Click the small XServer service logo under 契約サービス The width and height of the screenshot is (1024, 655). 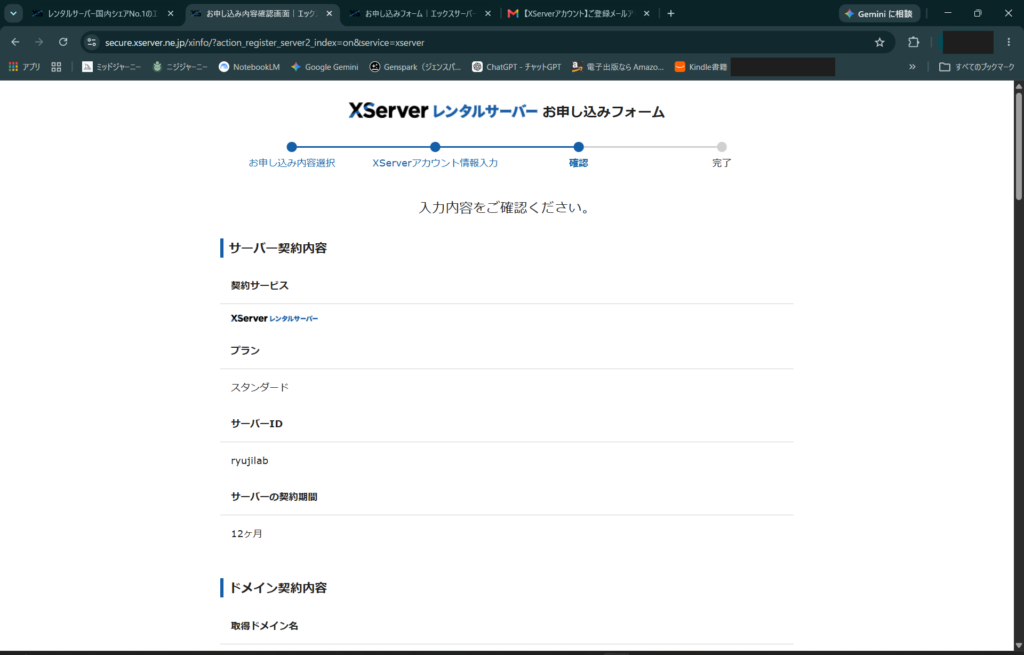274,319
